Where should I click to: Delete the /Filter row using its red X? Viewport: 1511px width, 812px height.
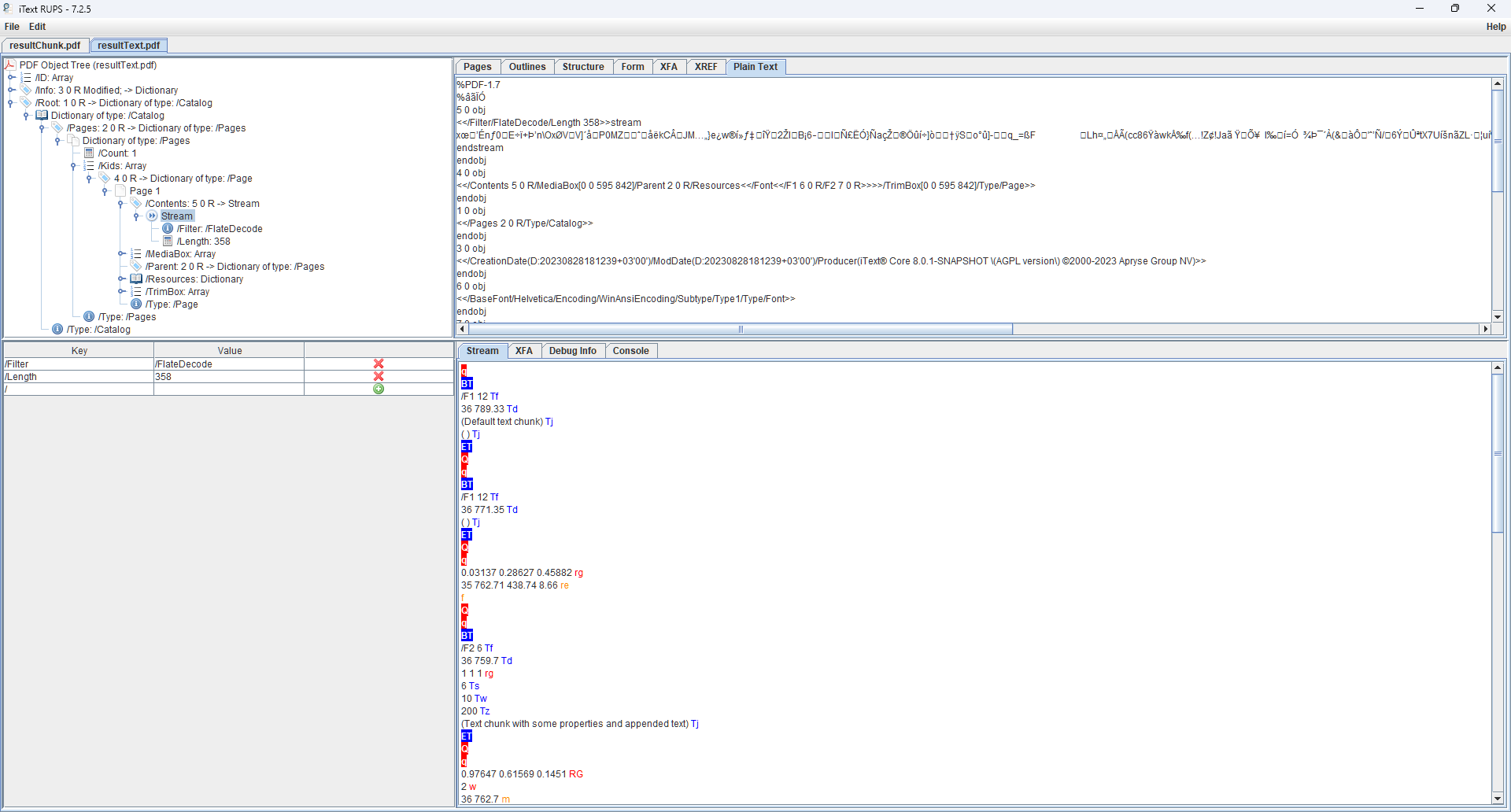379,364
